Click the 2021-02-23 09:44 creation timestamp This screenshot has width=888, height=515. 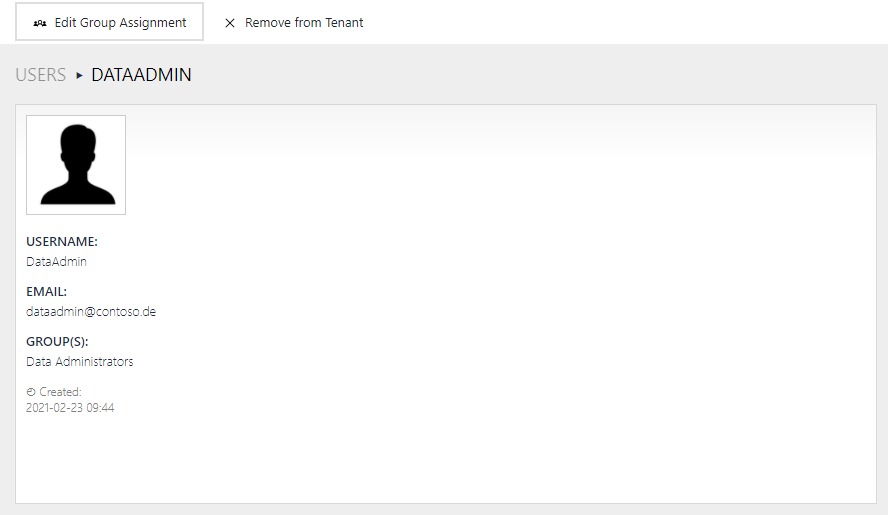(x=70, y=408)
